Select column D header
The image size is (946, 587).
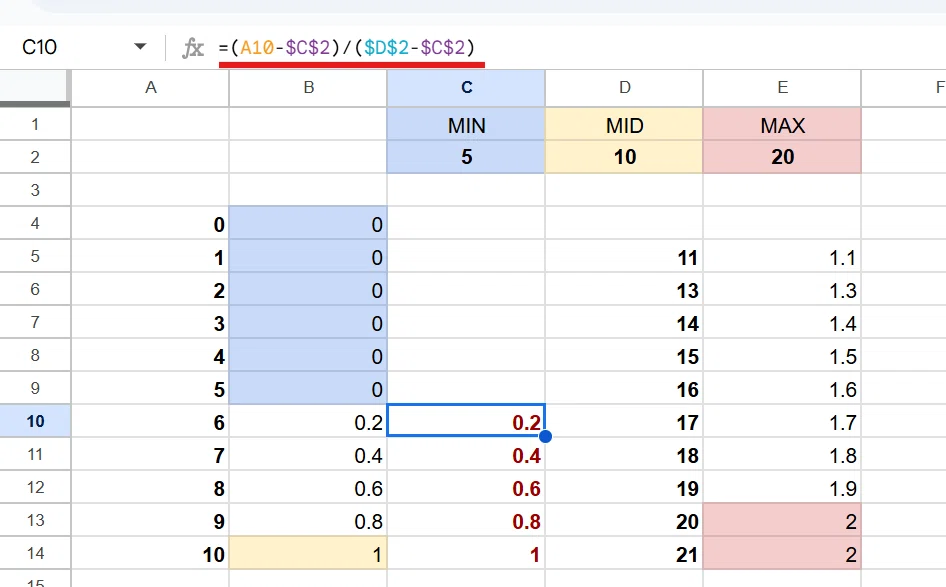[x=624, y=88]
